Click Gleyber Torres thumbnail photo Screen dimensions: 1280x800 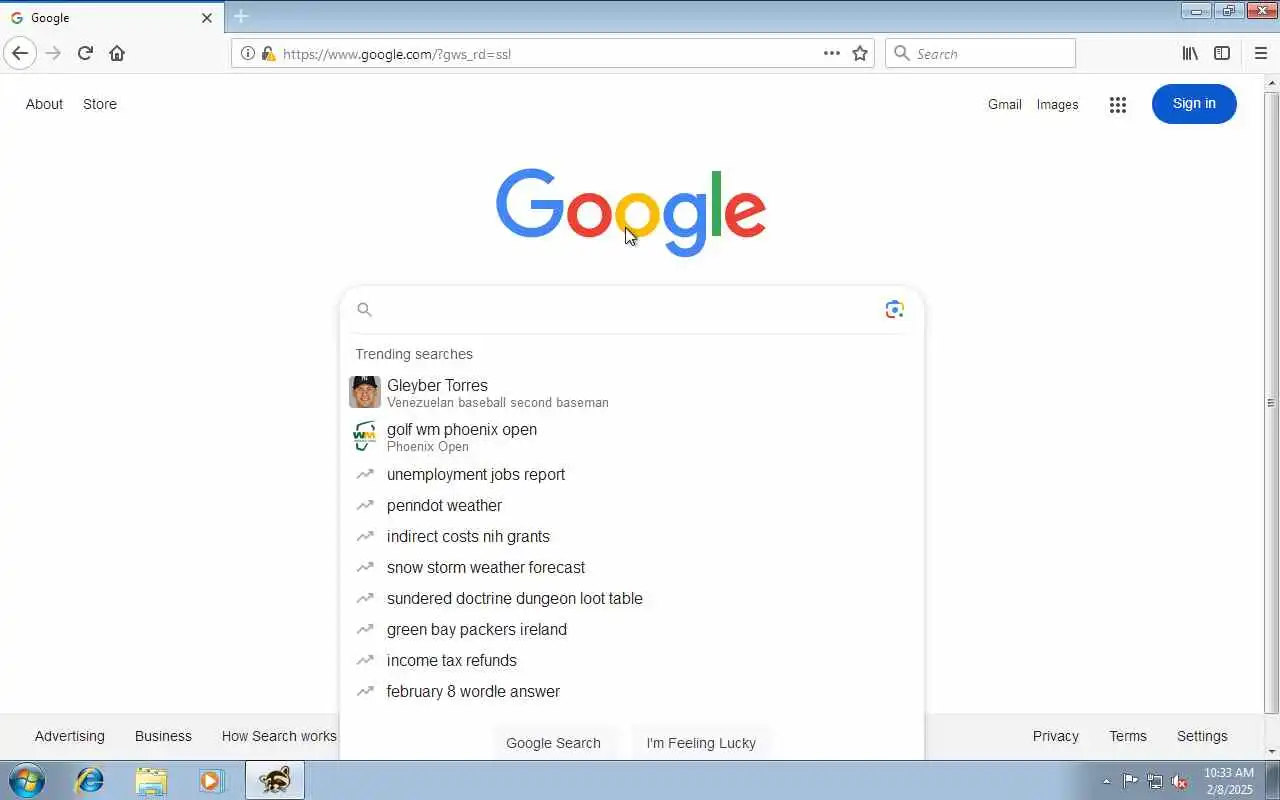tap(365, 392)
